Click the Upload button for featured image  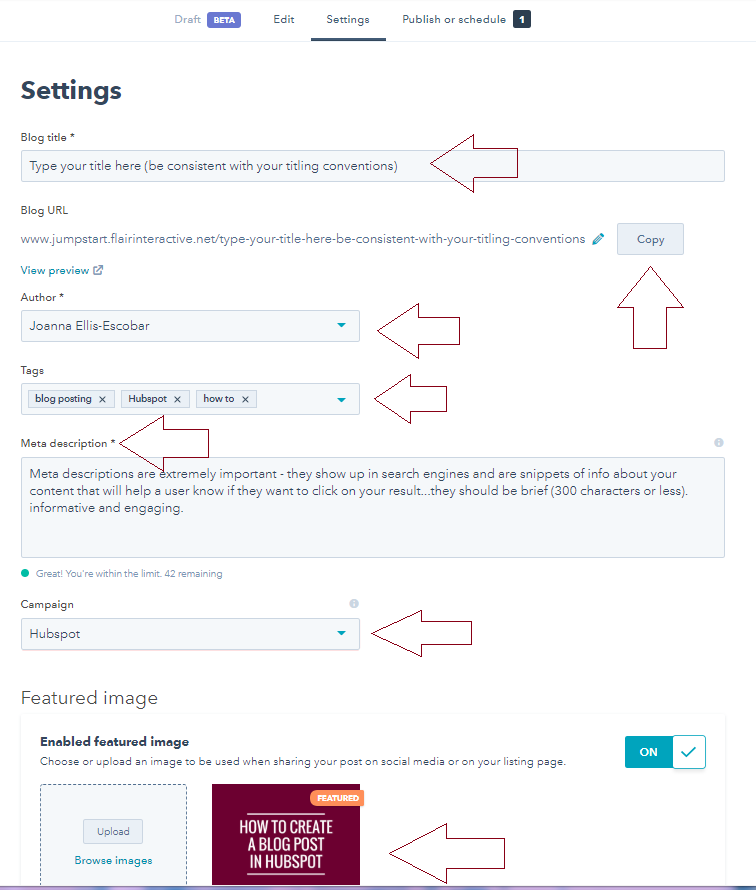click(113, 831)
